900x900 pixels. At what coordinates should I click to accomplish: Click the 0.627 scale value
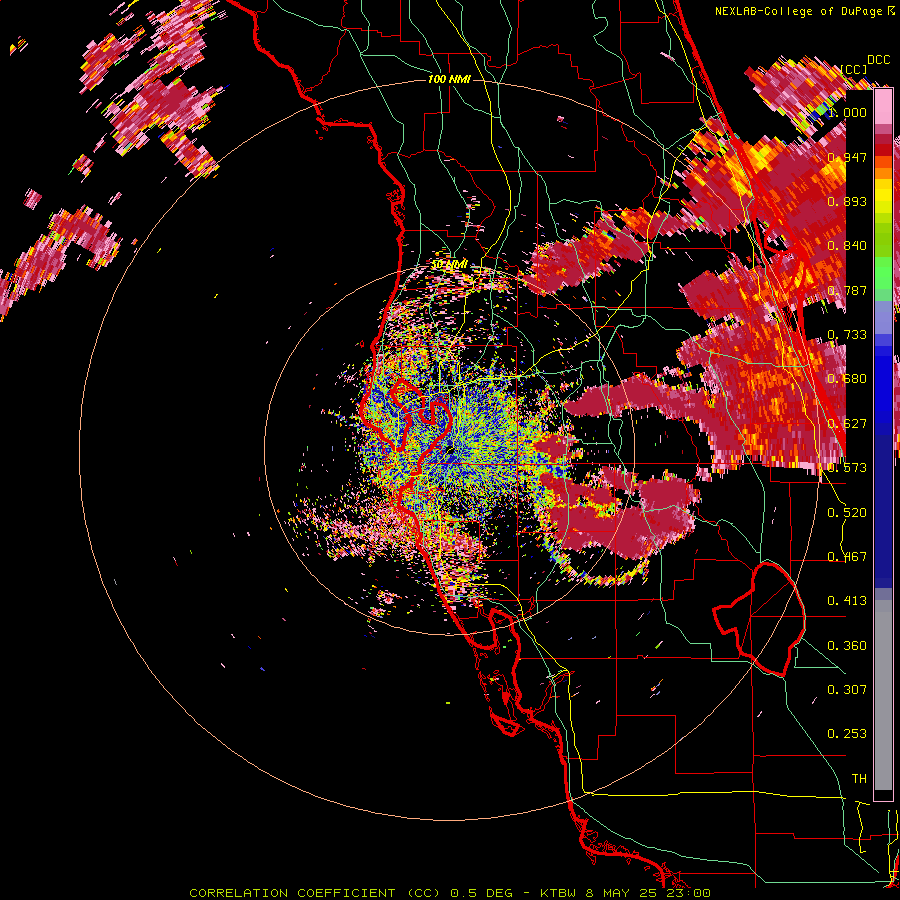[847, 424]
